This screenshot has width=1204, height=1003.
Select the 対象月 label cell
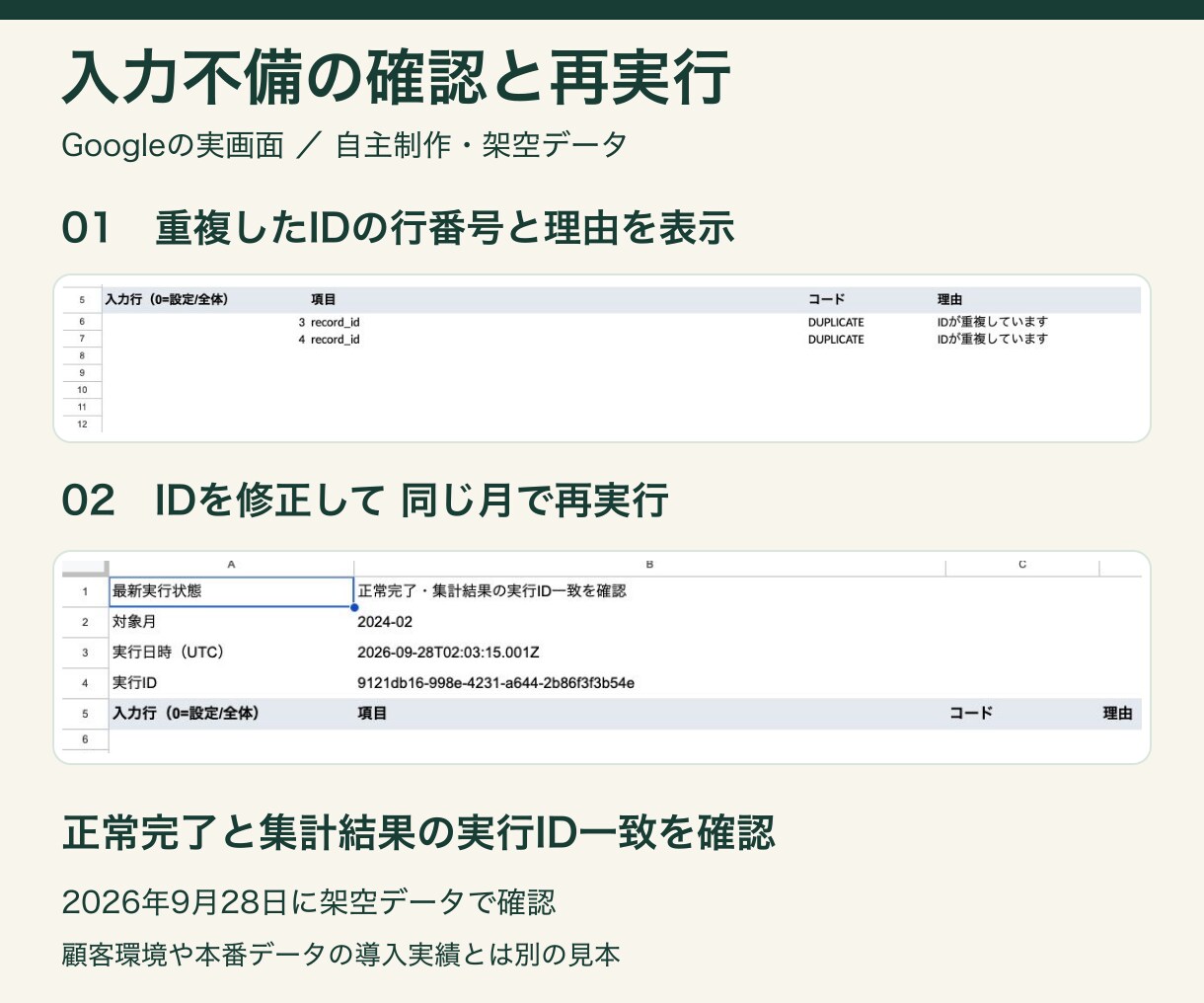pos(231,622)
